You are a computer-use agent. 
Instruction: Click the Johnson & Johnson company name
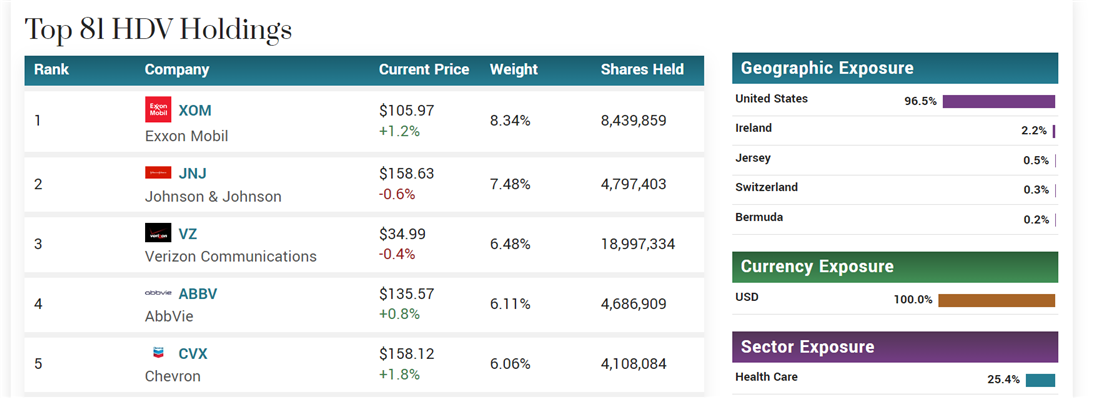coord(213,197)
